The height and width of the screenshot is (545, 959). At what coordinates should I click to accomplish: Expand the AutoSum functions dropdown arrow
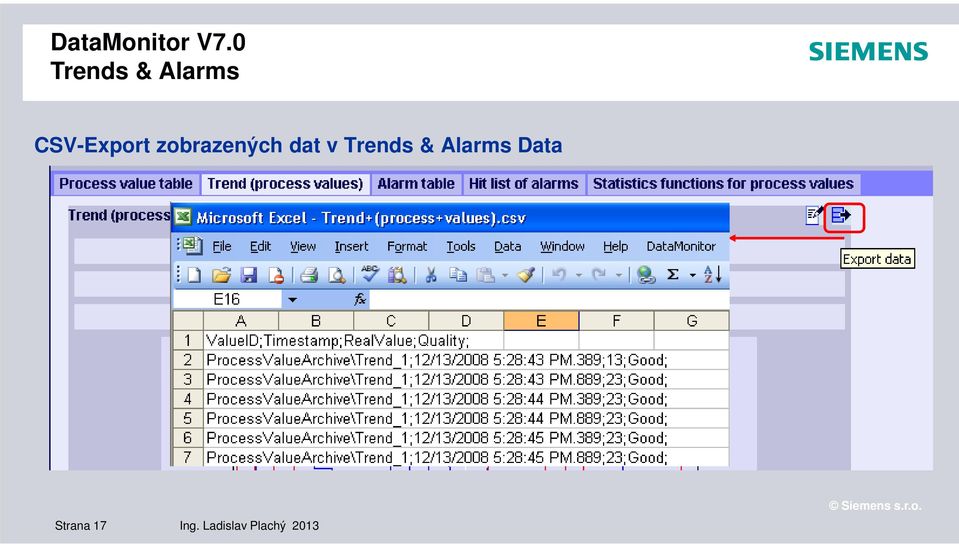(x=692, y=275)
